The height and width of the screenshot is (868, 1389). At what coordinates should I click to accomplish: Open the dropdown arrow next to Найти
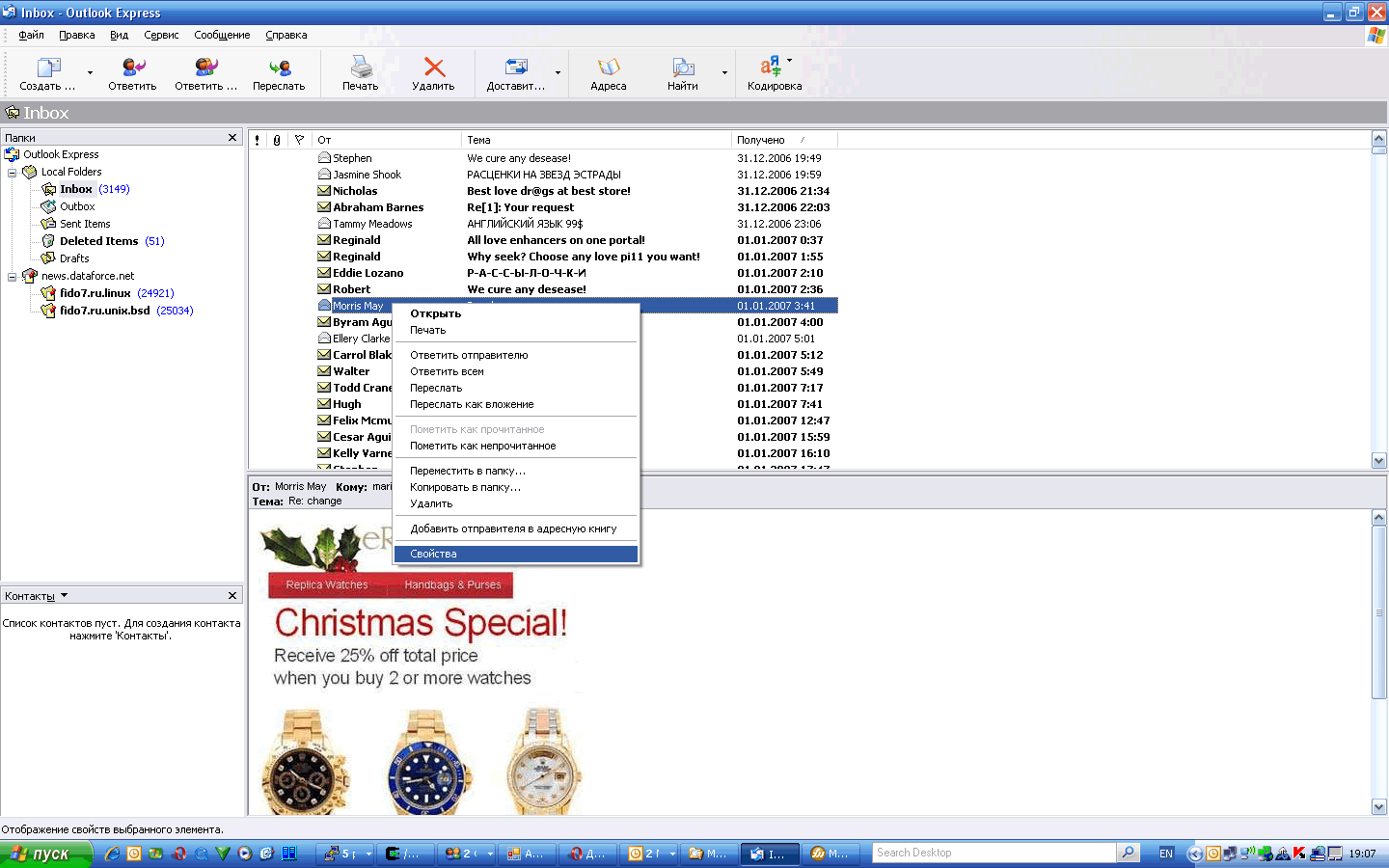[x=724, y=73]
